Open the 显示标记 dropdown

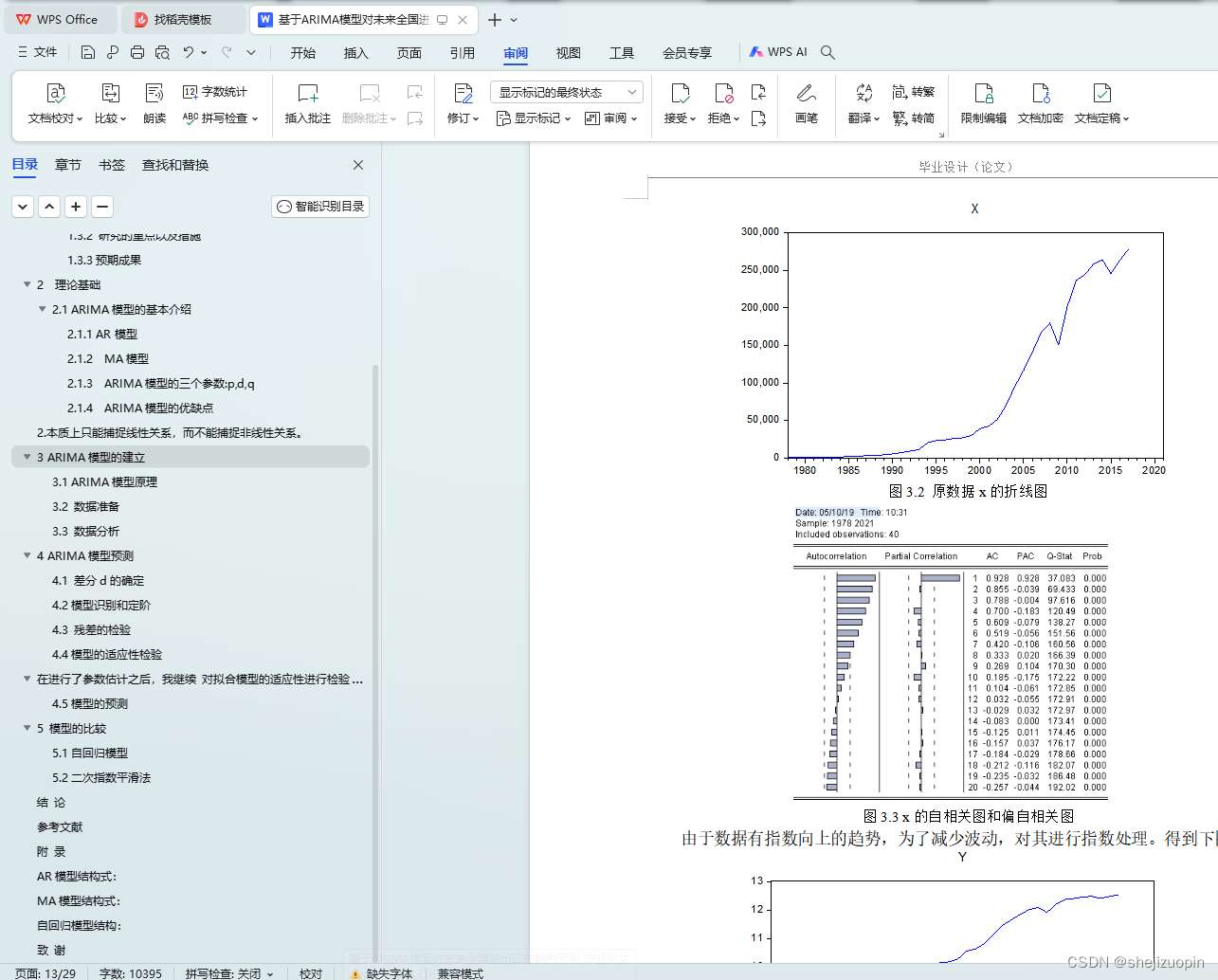pos(534,118)
